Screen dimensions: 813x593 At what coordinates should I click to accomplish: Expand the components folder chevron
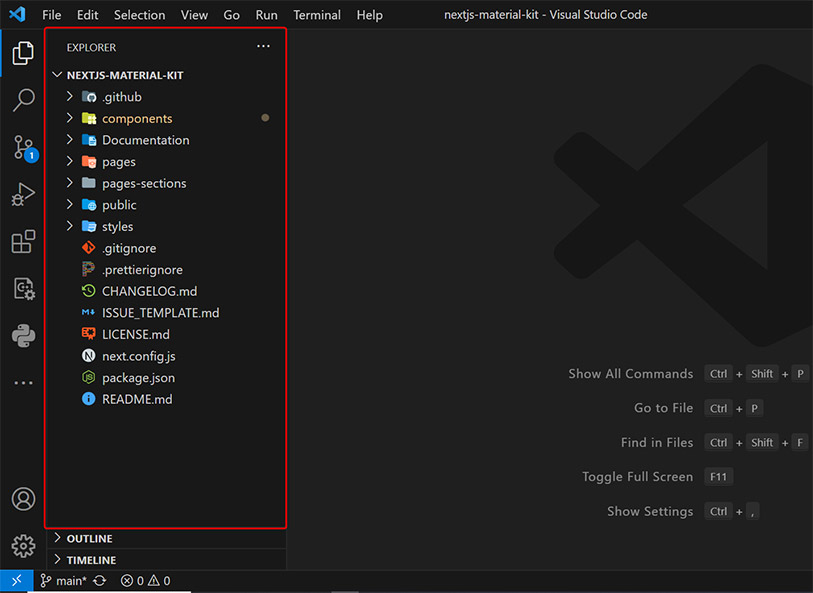pyautogui.click(x=69, y=118)
